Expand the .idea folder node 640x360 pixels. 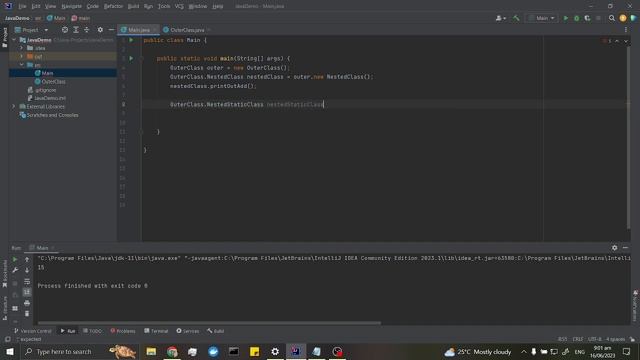22,48
